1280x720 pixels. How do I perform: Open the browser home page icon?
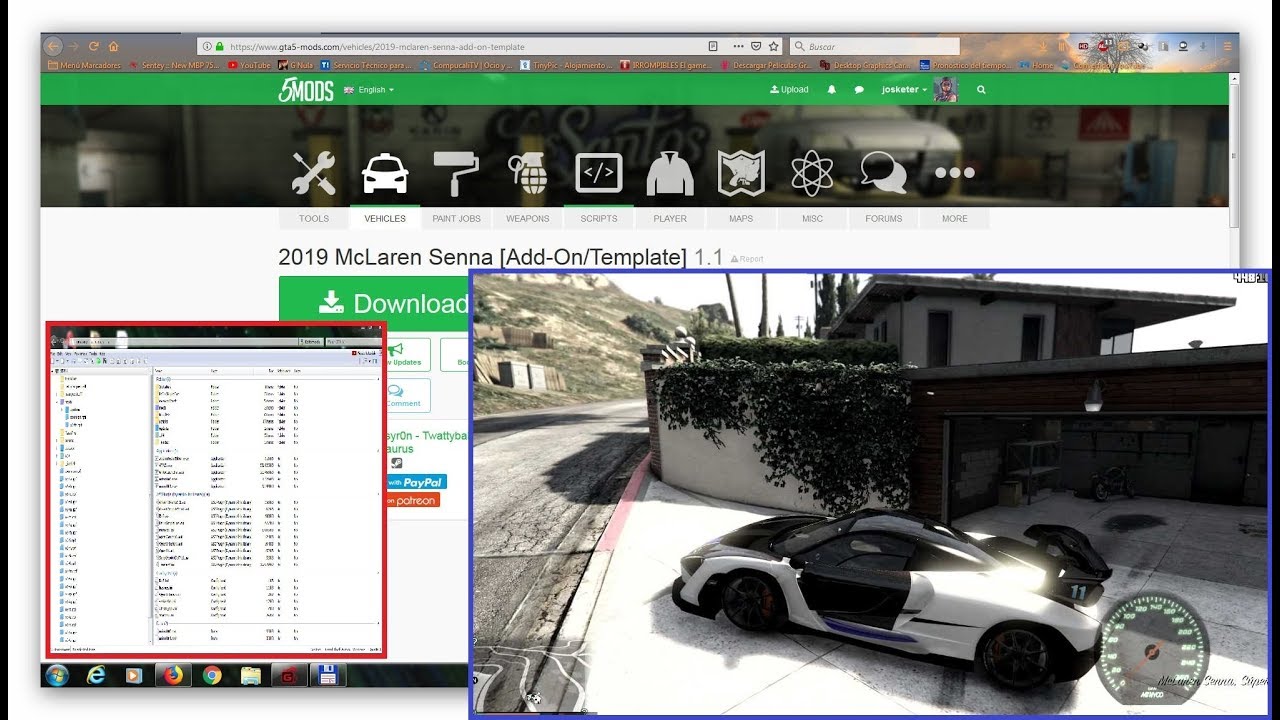114,46
